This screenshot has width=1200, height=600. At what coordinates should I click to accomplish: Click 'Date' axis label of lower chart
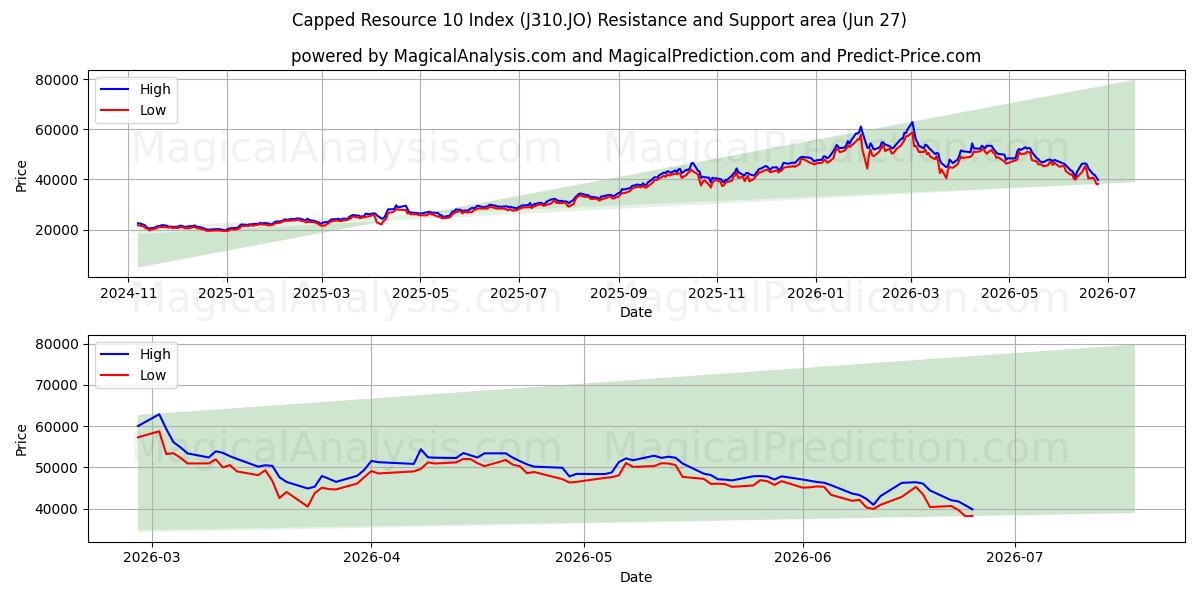(x=636, y=577)
